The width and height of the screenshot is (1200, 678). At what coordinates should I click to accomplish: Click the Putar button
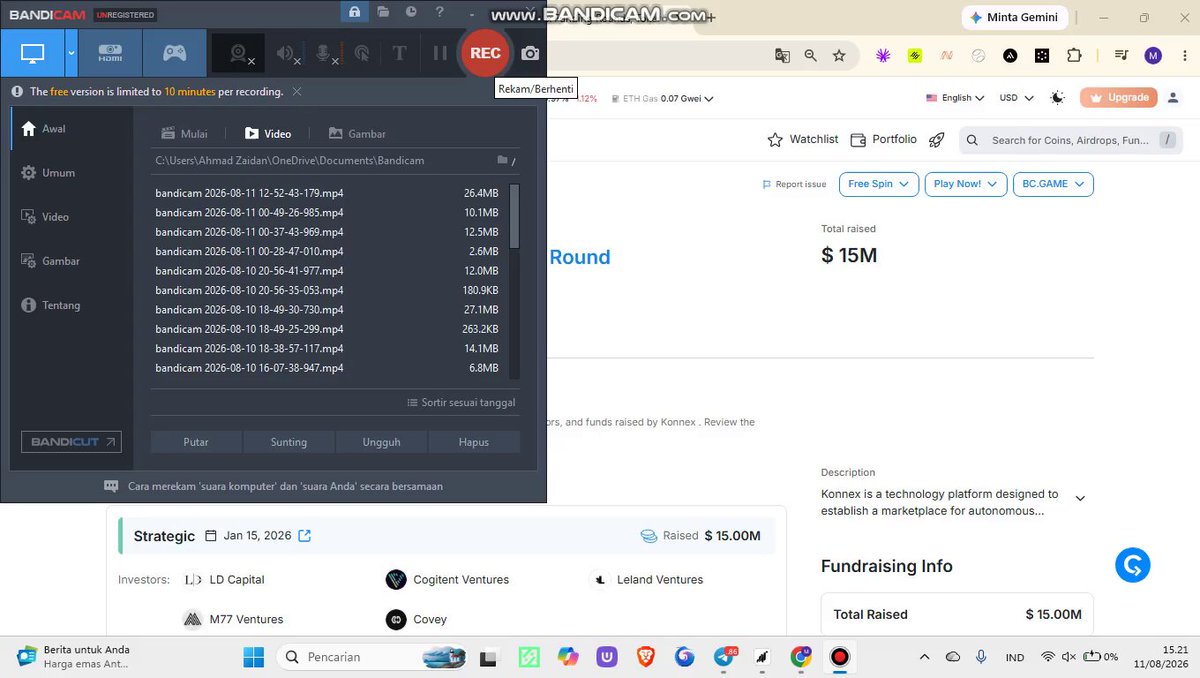click(196, 442)
